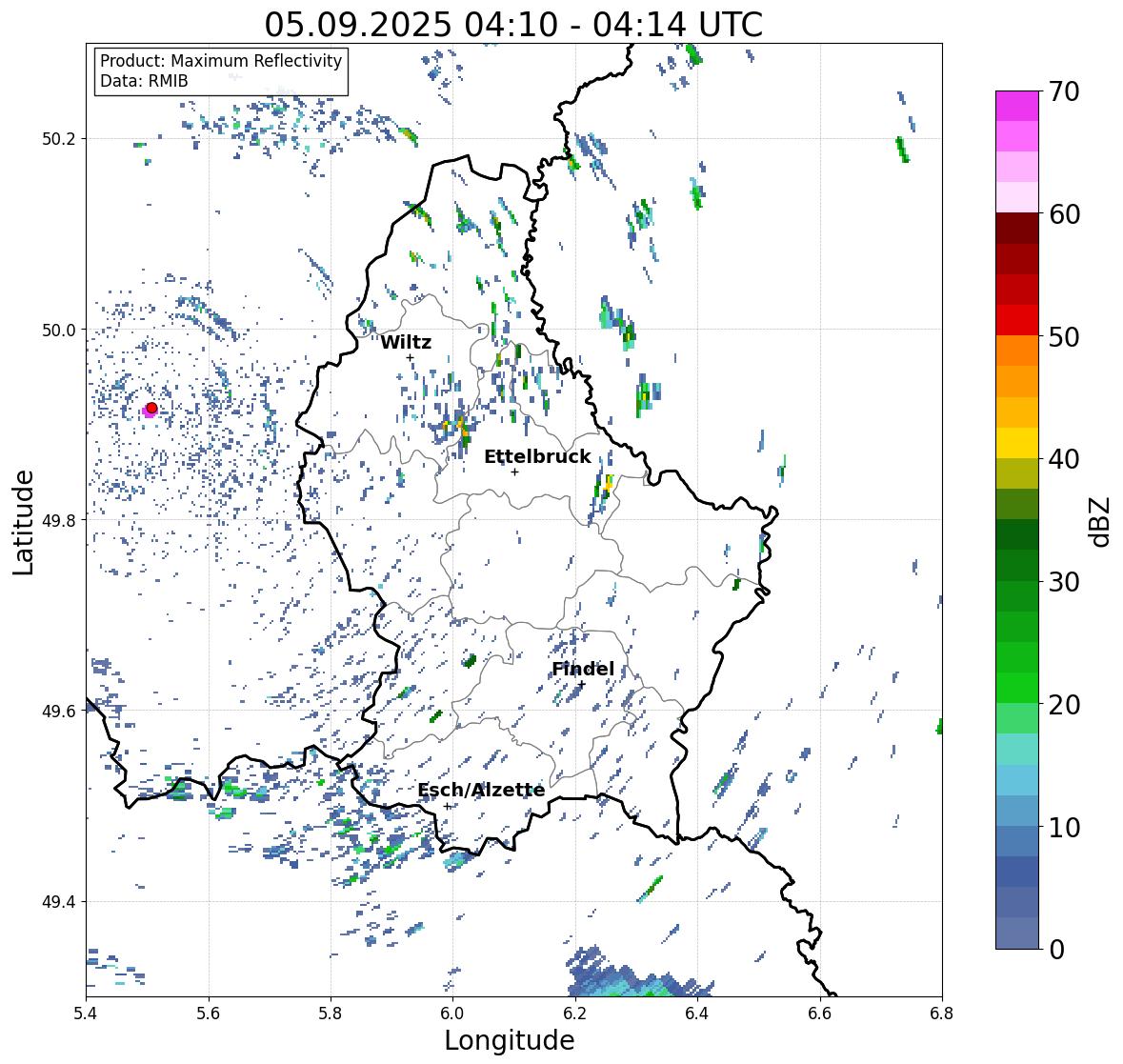The image size is (1123, 1064).
Task: Click the dBZ colorbar axis label
Action: point(1101,520)
